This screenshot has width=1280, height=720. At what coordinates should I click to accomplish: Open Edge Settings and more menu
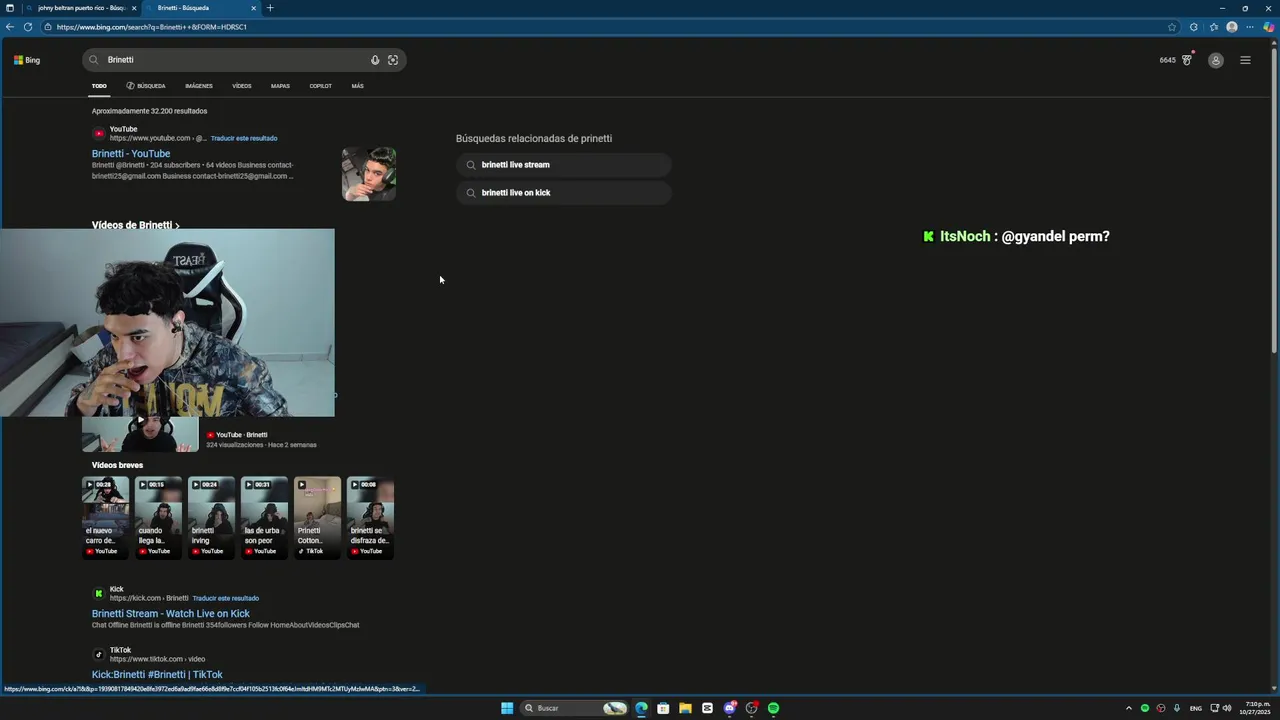click(1250, 27)
